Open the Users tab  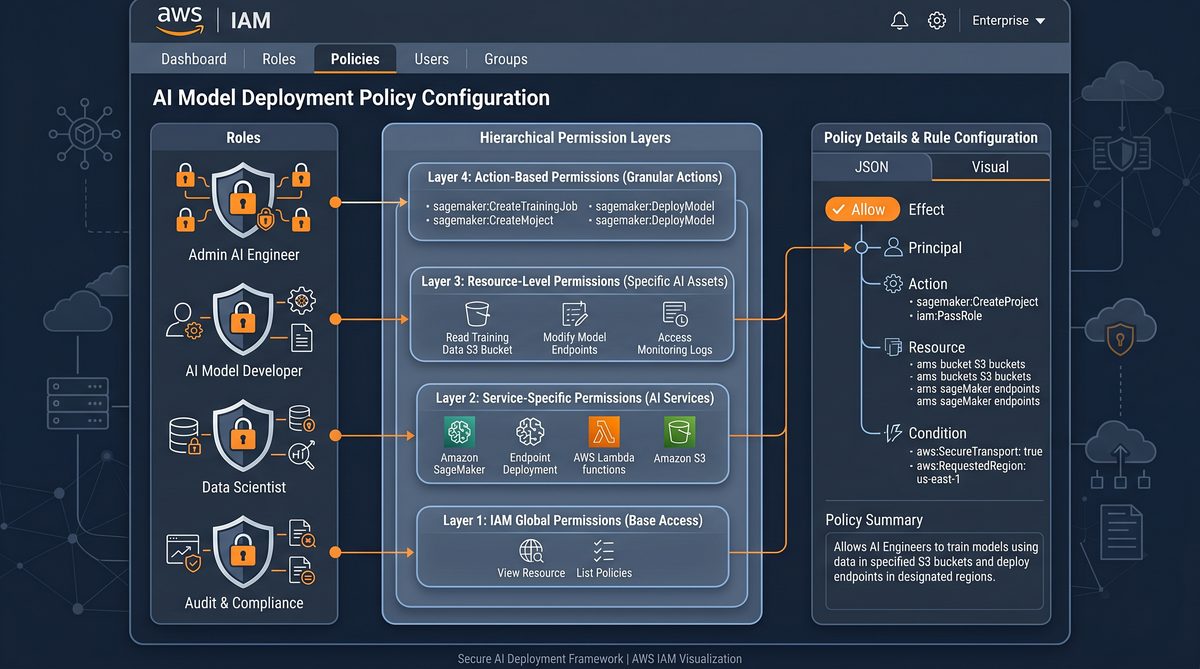point(432,59)
